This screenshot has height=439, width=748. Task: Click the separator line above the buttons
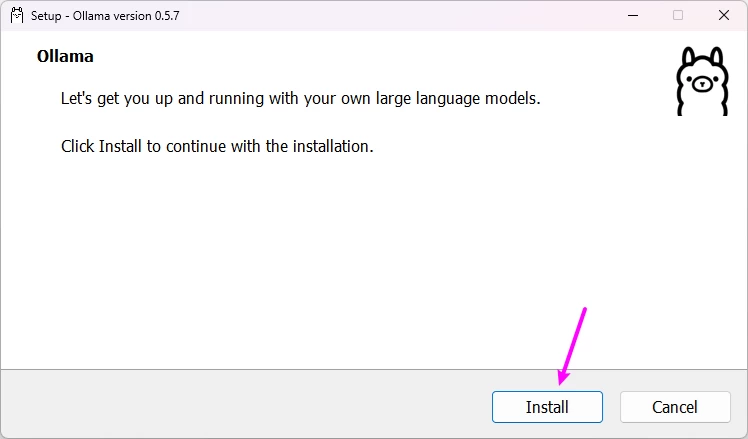point(374,370)
